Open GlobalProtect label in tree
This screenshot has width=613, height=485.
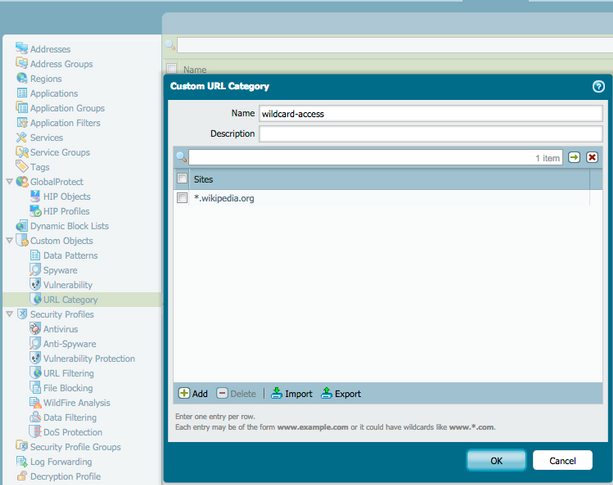tap(57, 182)
